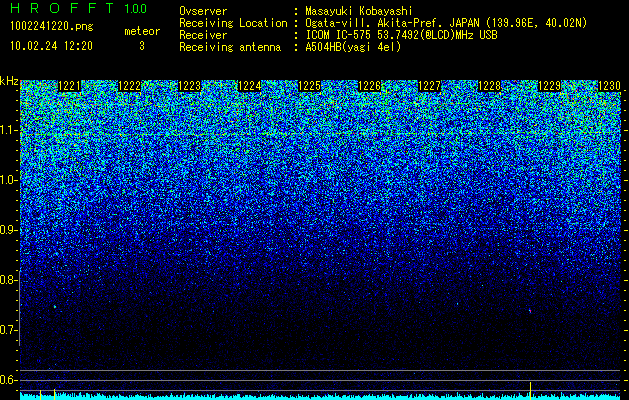Click the 1228 time marker label
The width and height of the screenshot is (629, 400).
tap(490, 86)
